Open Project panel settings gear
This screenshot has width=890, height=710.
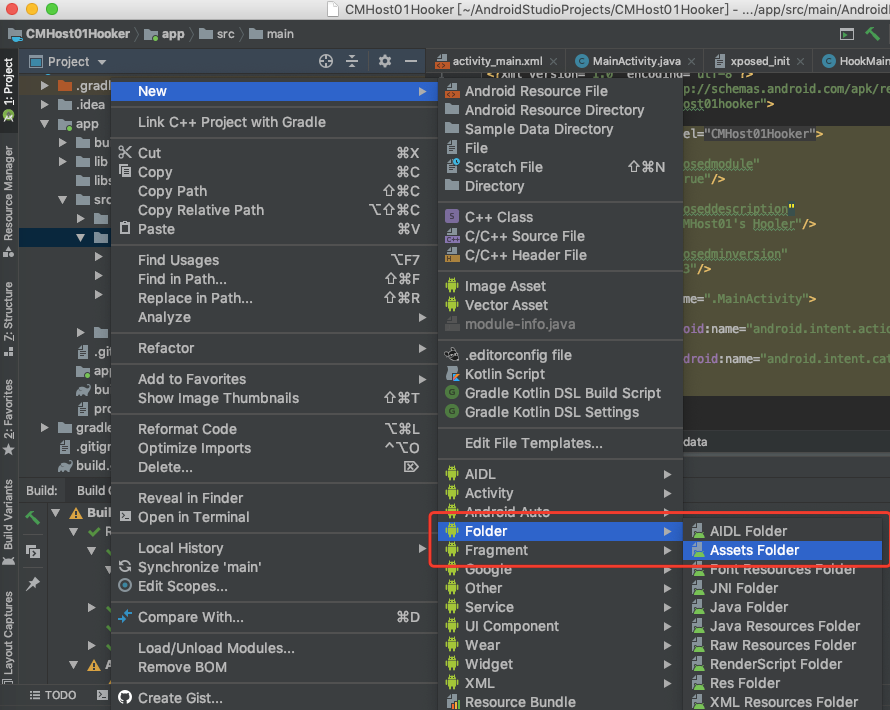pos(385,61)
